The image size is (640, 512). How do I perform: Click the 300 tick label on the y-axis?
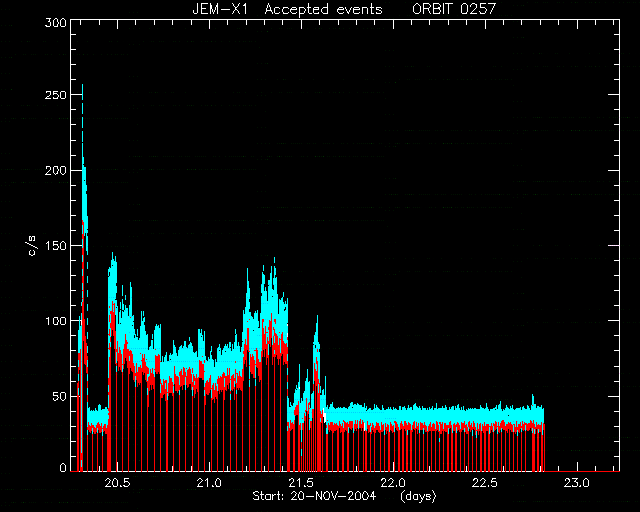pyautogui.click(x=56, y=23)
